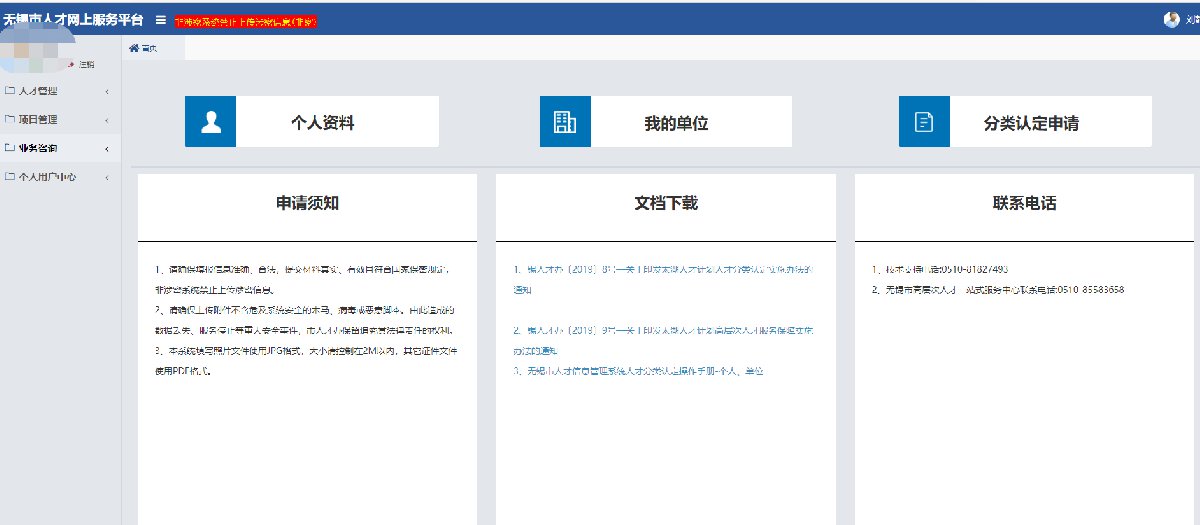The width and height of the screenshot is (1200, 525).
Task: Click the 分类认定申请 document icon
Action: (x=924, y=122)
